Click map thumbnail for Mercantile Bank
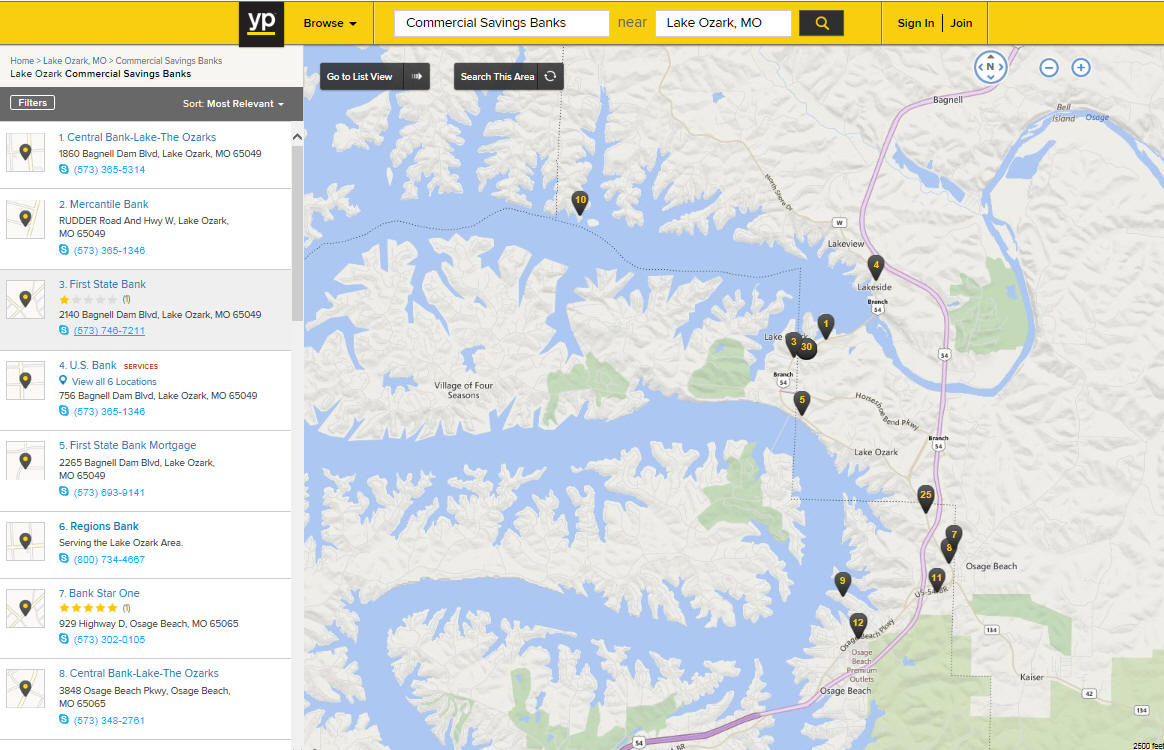The height and width of the screenshot is (750, 1164). pyautogui.click(x=25, y=219)
